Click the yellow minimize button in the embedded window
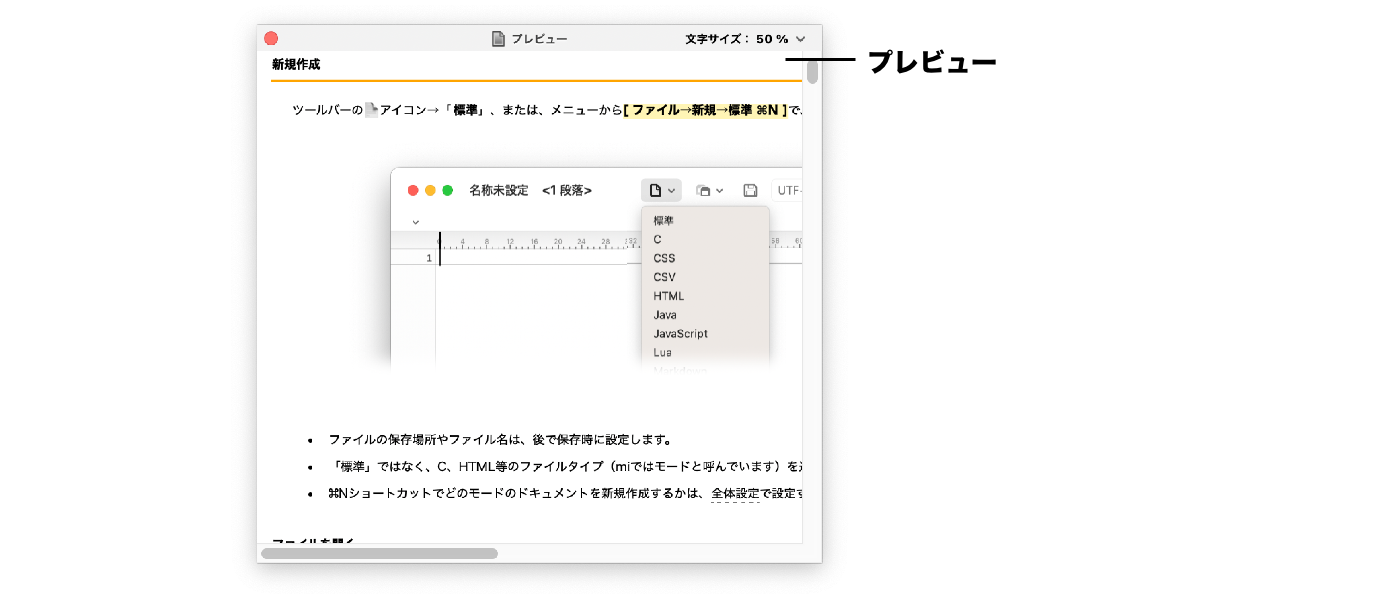 click(x=430, y=190)
